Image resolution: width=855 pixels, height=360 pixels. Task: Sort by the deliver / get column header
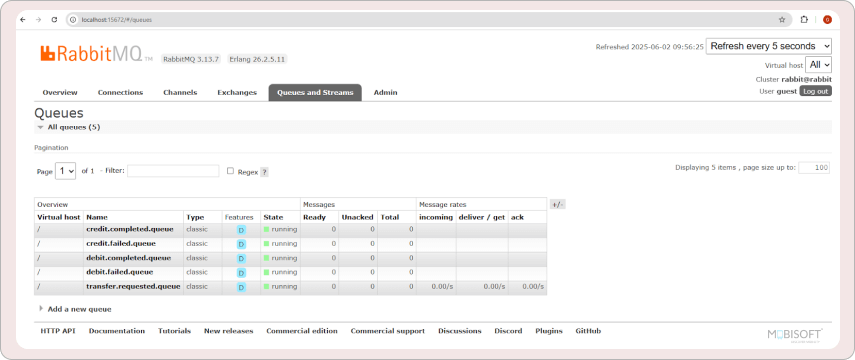pos(482,217)
